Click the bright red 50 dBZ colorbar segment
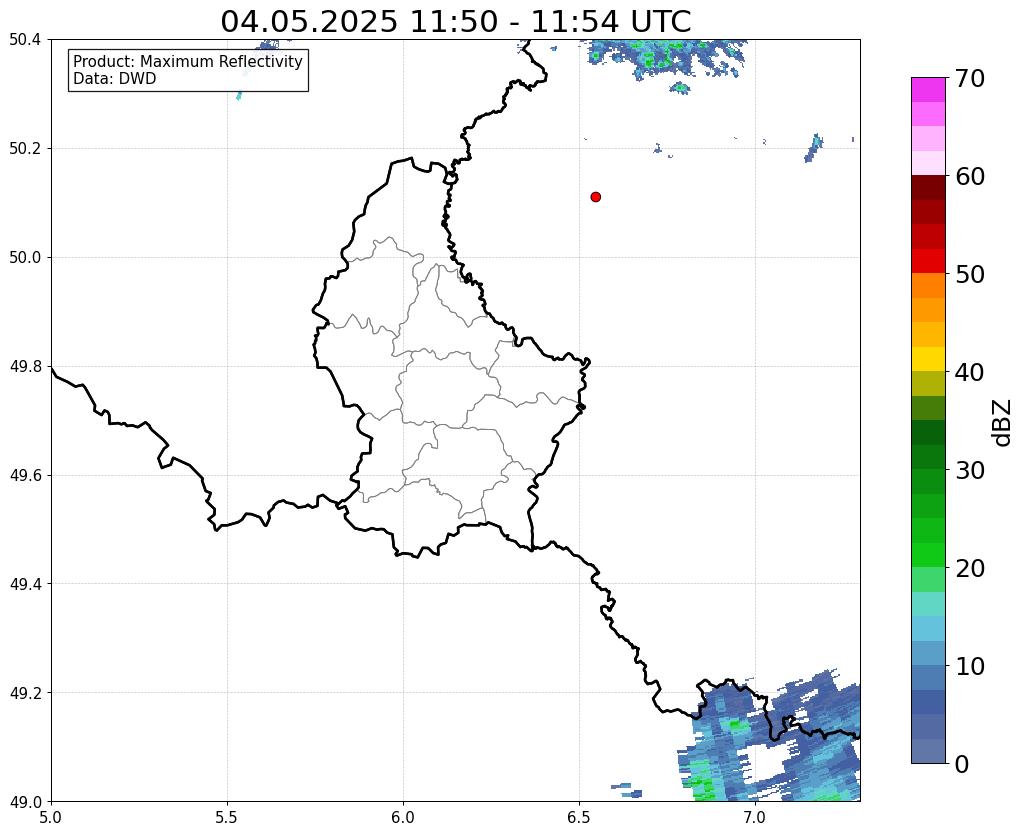 [x=928, y=261]
